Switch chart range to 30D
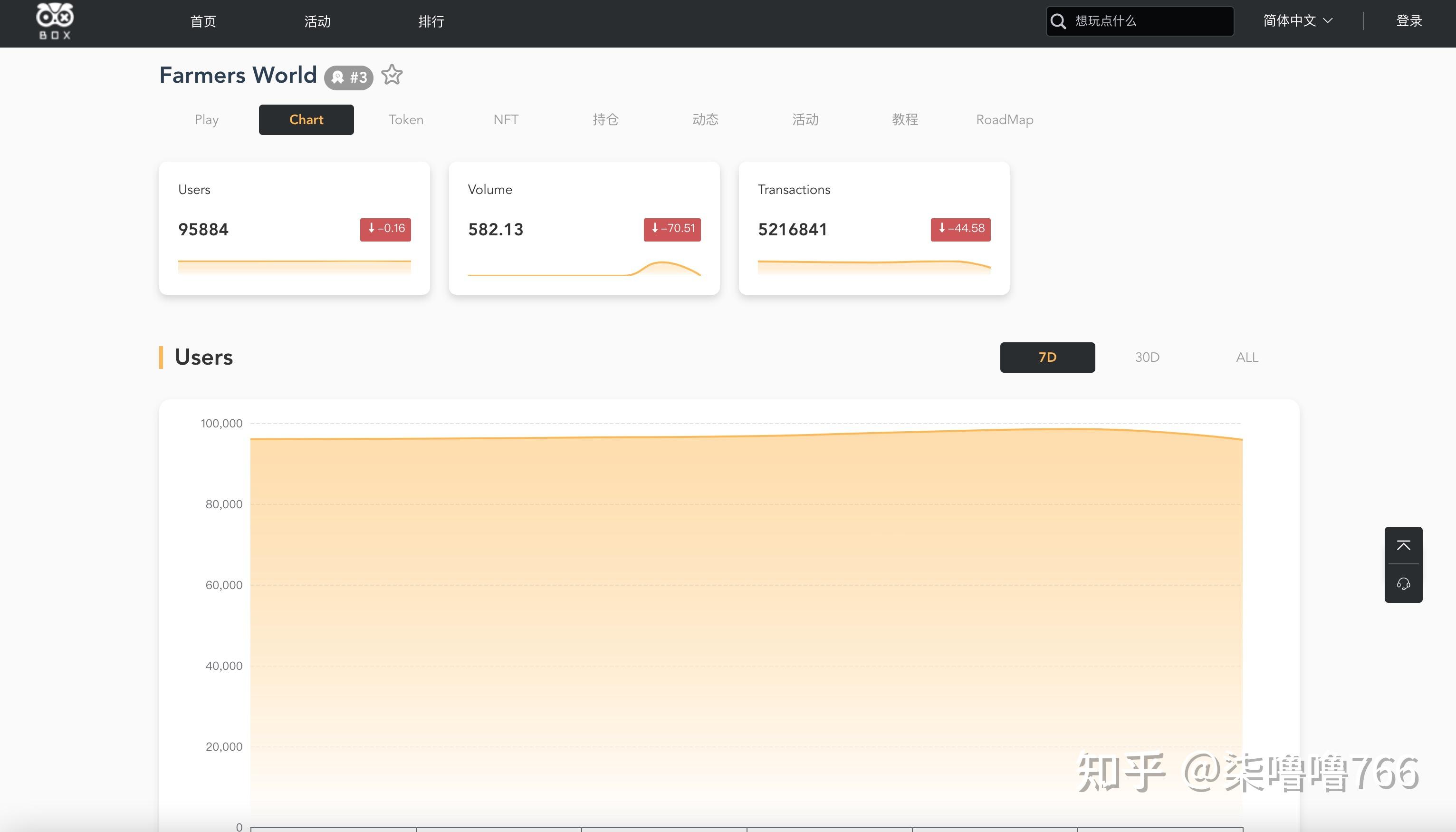 [x=1147, y=357]
